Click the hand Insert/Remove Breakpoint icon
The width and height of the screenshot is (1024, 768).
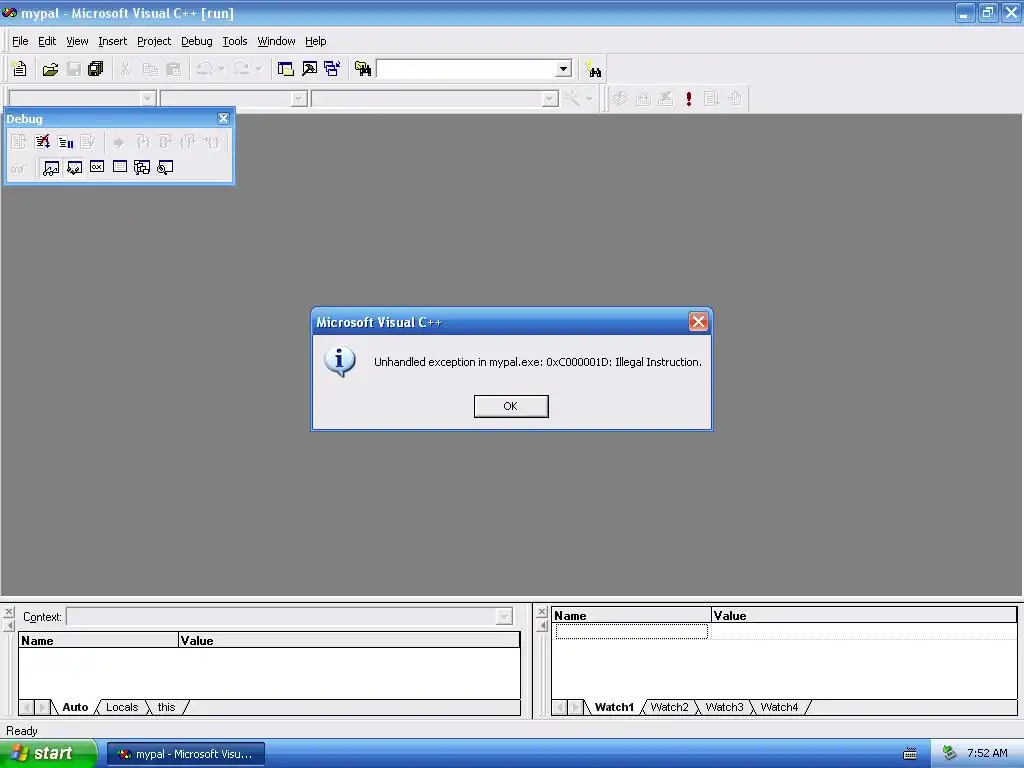pos(735,99)
